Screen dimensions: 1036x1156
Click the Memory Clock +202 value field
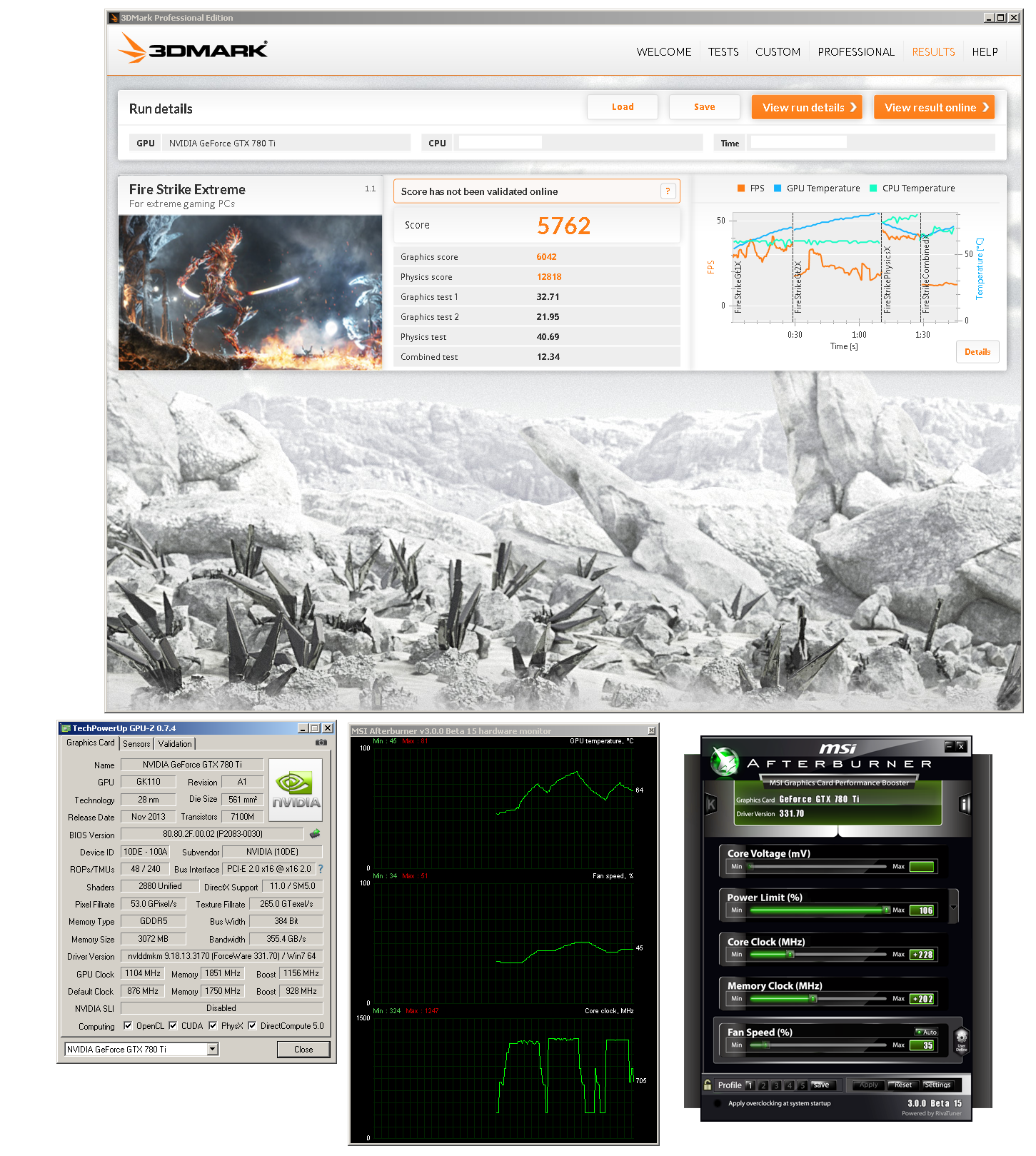922,999
